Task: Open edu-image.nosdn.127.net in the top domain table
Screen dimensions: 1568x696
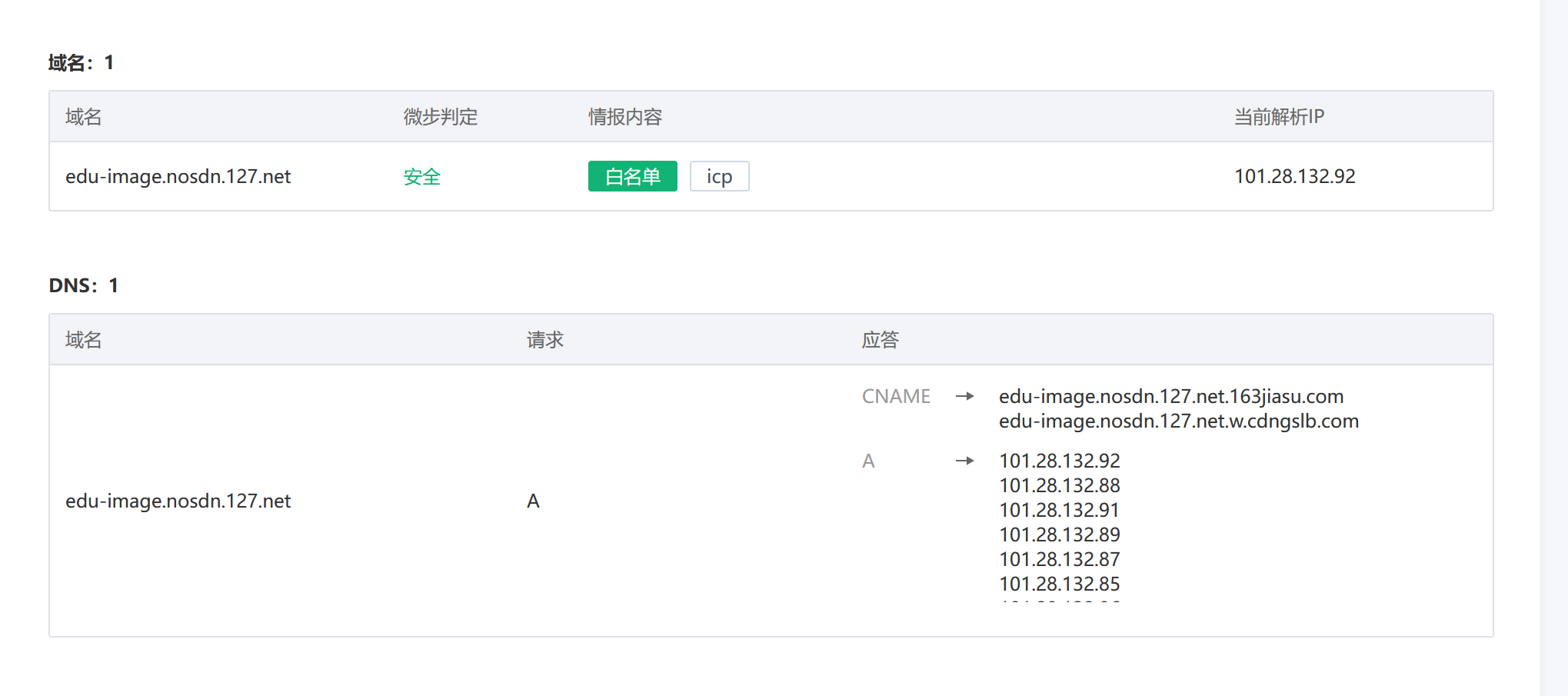Action: click(178, 177)
